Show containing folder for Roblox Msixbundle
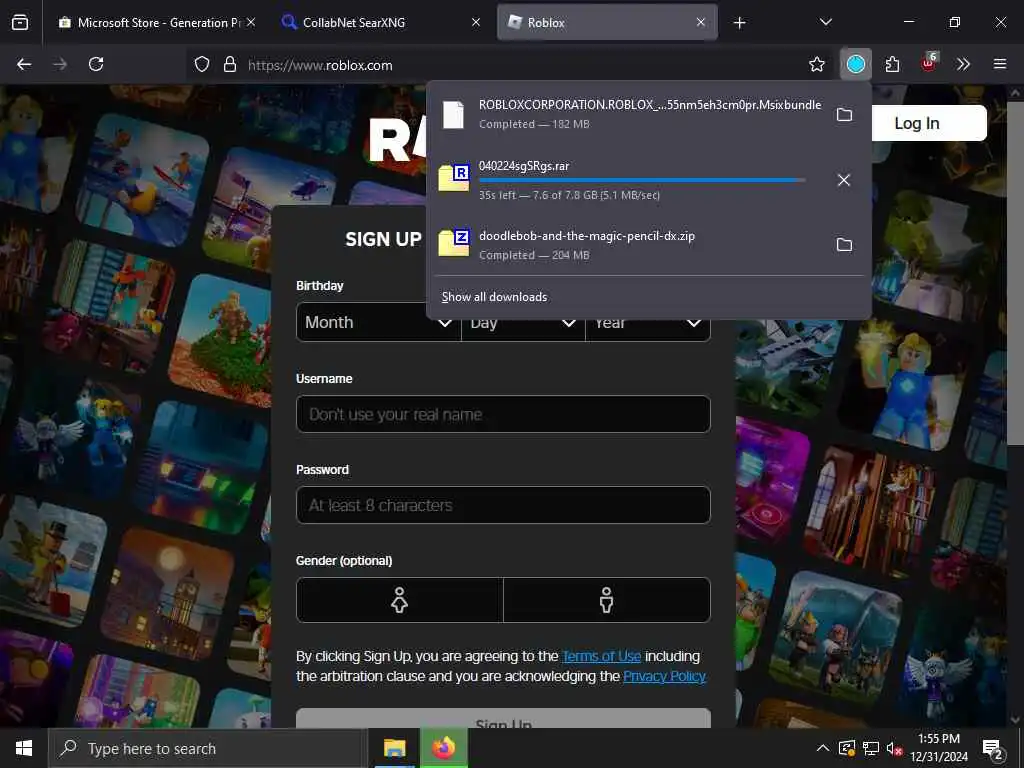Viewport: 1024px width, 768px height. click(x=844, y=115)
